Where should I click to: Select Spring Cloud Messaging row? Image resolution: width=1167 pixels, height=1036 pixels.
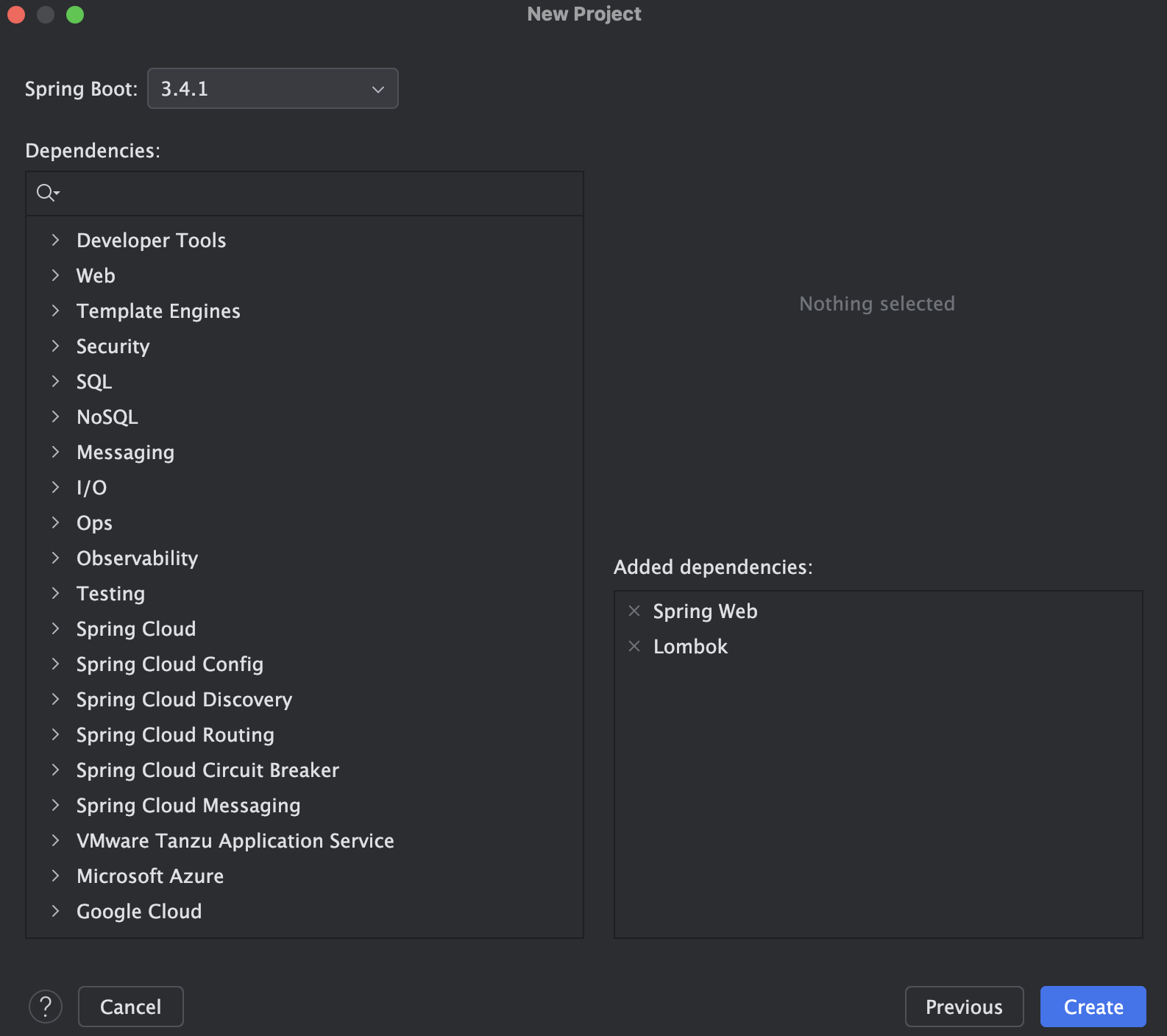pyautogui.click(x=305, y=805)
